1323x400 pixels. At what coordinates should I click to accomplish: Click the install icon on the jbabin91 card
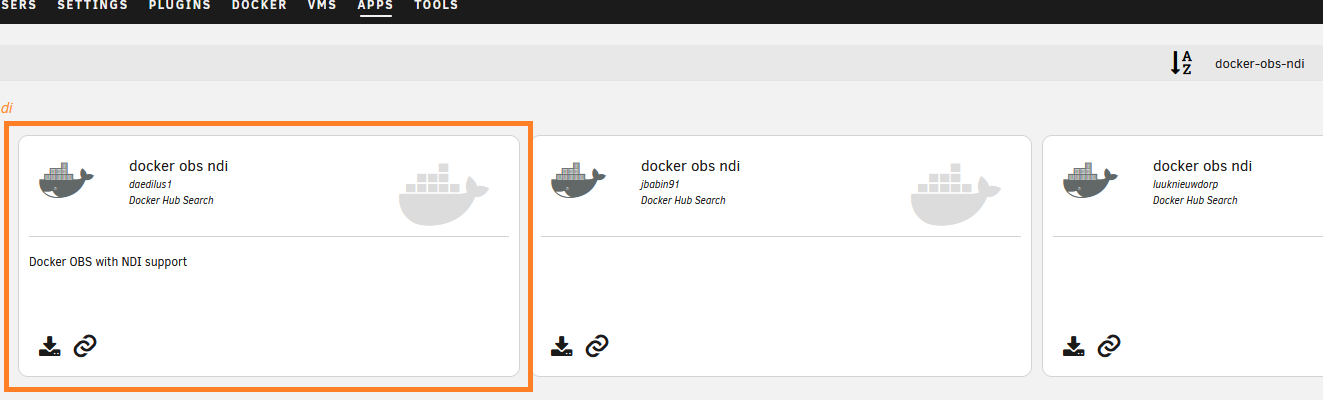click(x=562, y=347)
